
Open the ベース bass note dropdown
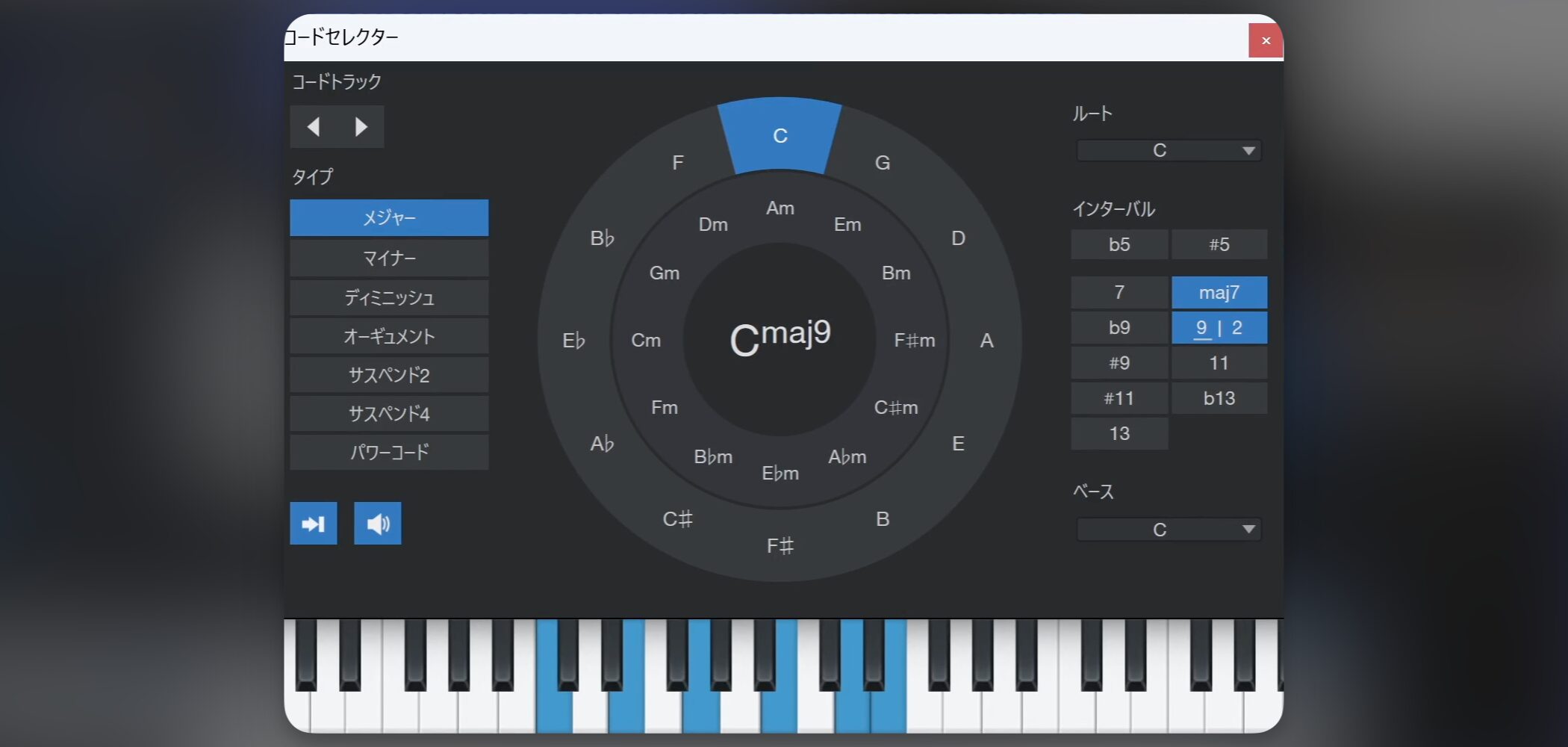[1169, 530]
